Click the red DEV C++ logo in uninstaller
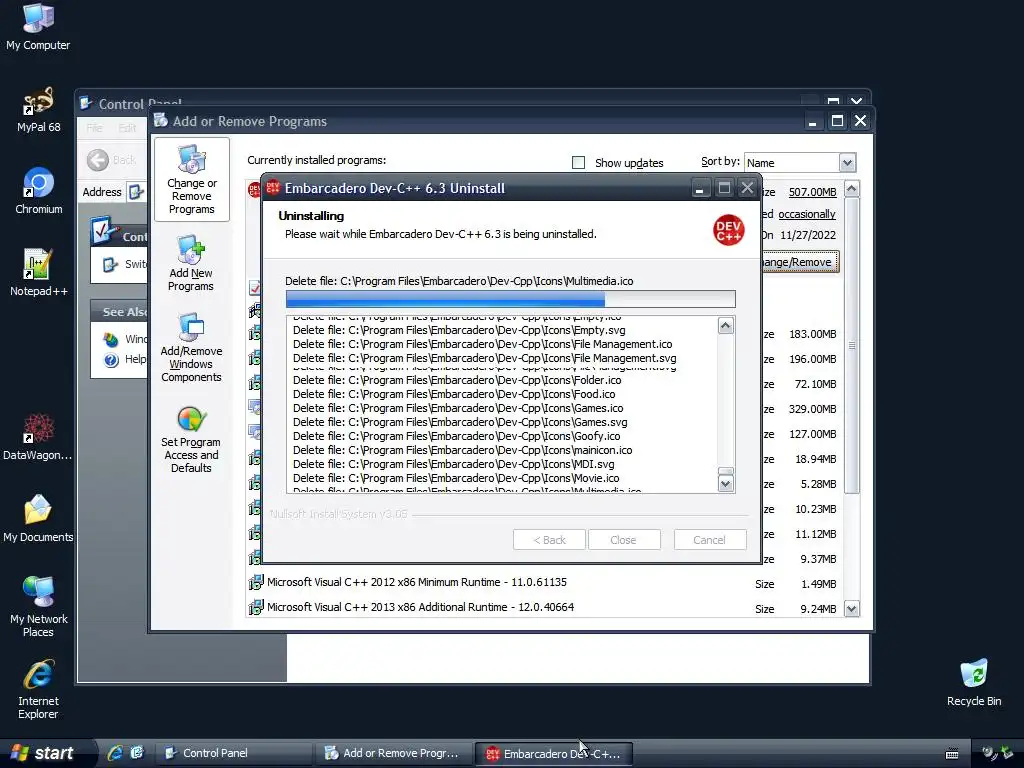 pyautogui.click(x=728, y=230)
